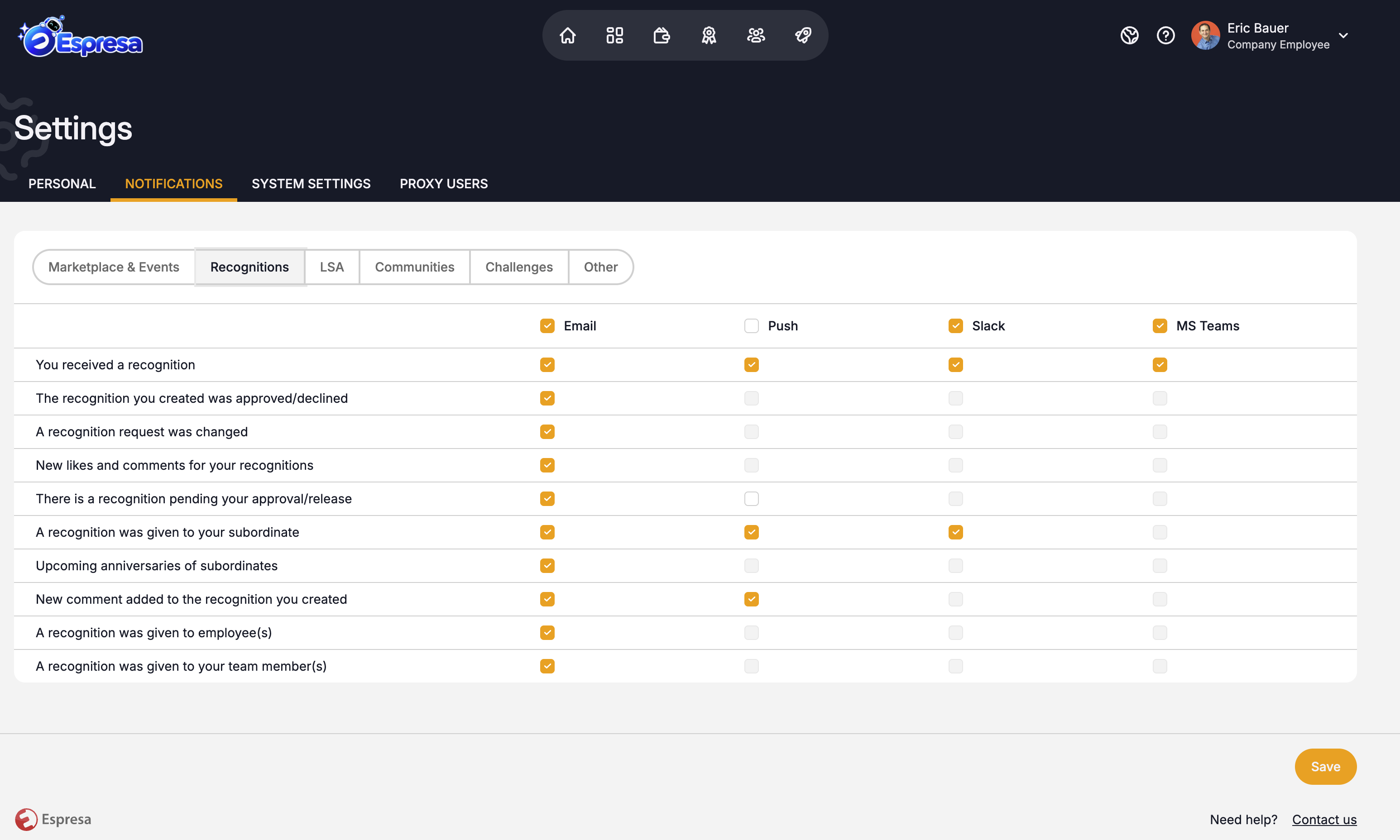Uncheck Push for You received a recognition
This screenshot has width=1400, height=840.
[x=751, y=364]
